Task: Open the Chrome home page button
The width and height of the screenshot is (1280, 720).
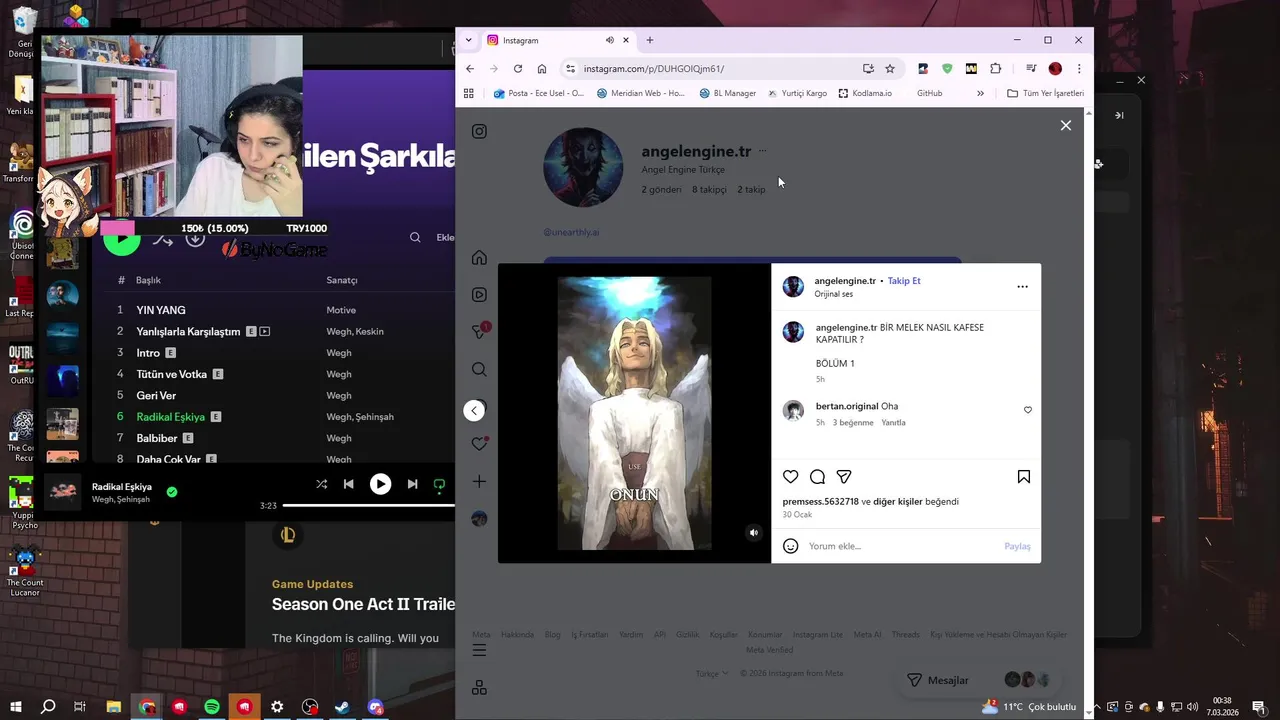Action: pyautogui.click(x=541, y=68)
